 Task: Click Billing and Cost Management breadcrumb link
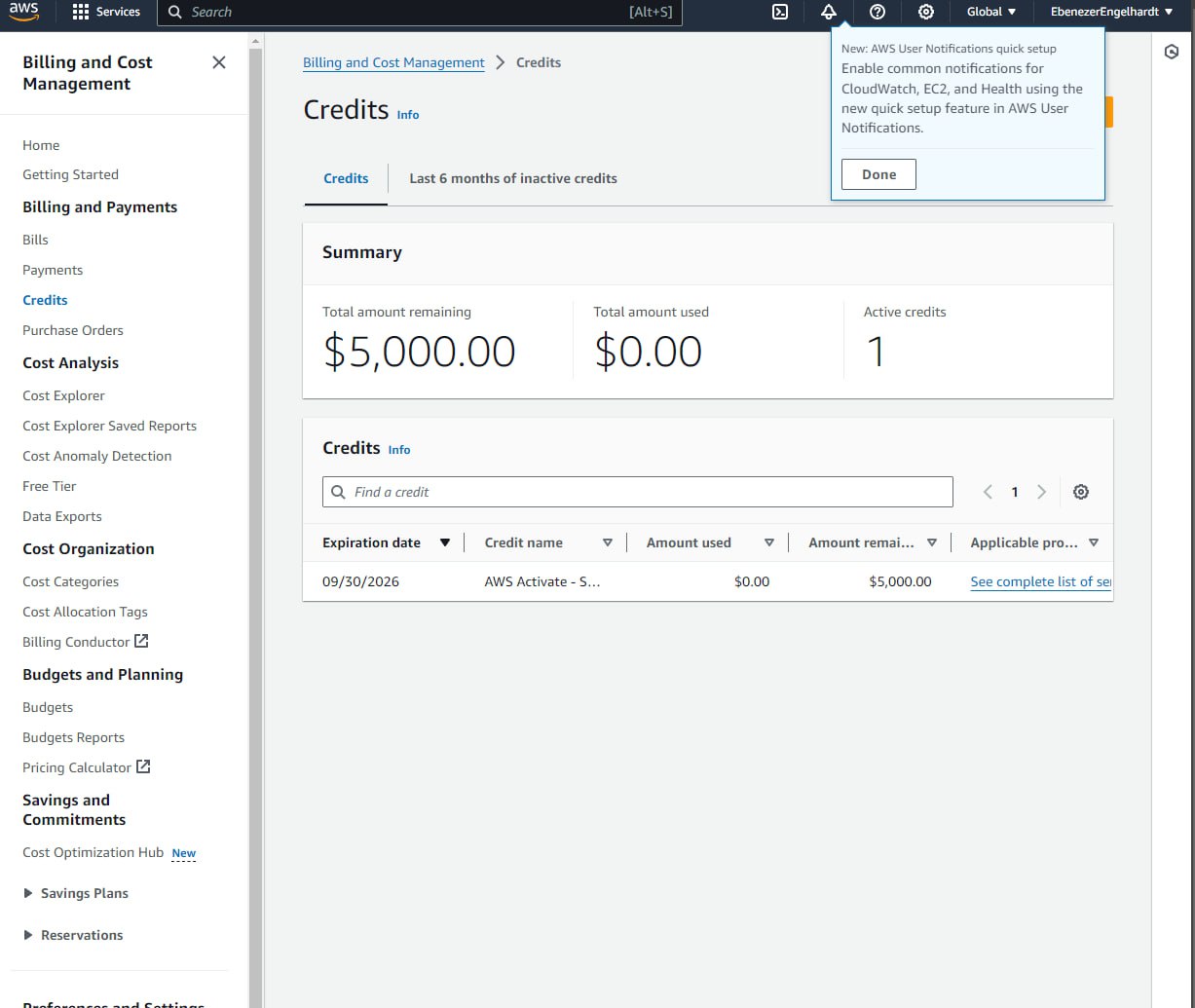(393, 62)
